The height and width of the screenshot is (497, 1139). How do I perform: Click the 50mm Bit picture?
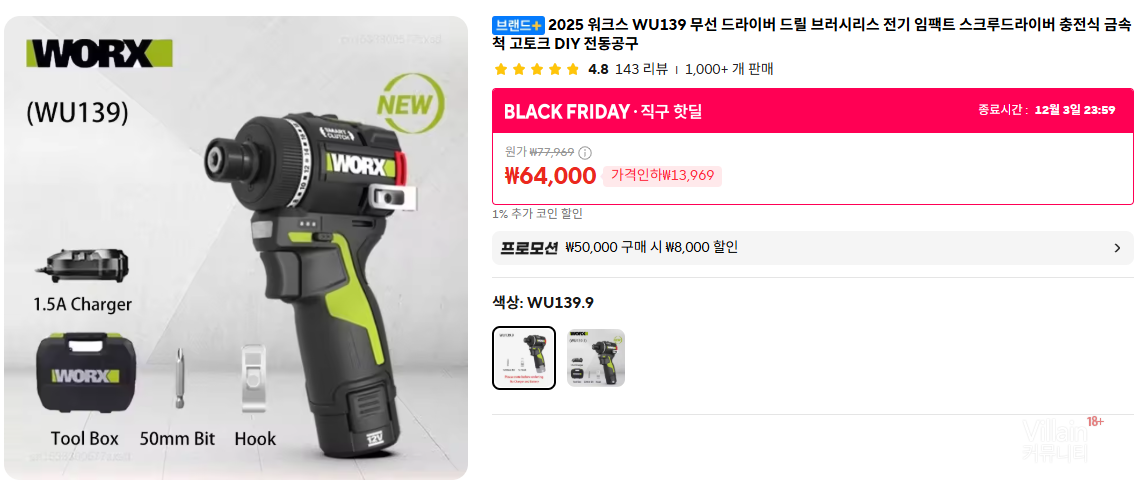(178, 379)
